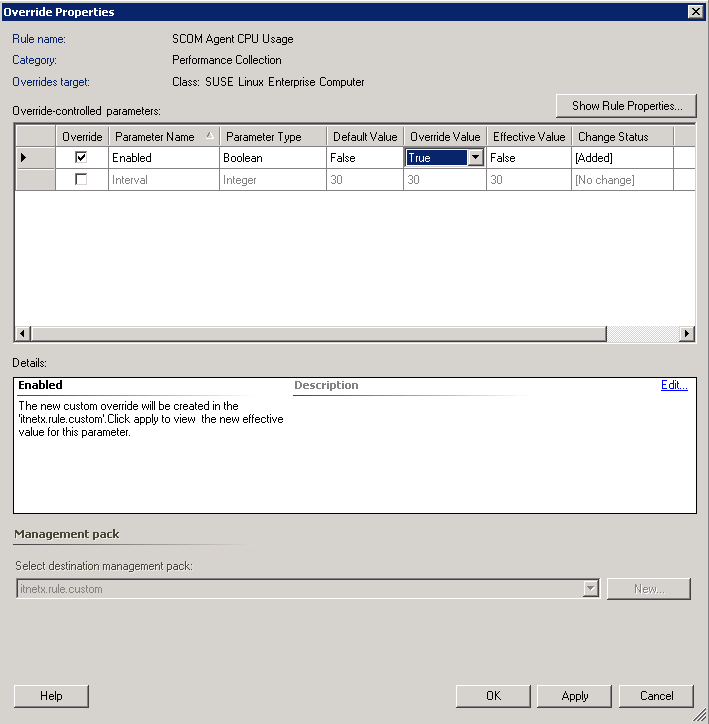Click the [No change] status cell

click(x=622, y=179)
